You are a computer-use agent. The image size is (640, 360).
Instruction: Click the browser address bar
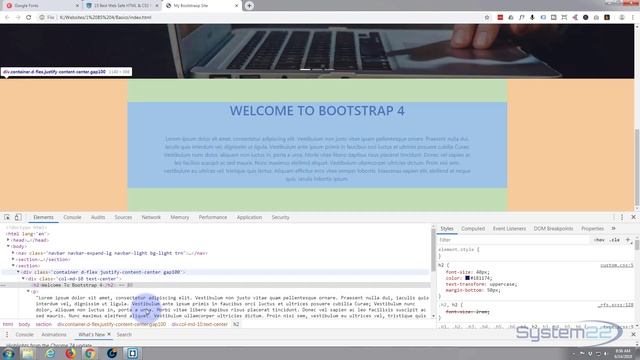click(261, 18)
